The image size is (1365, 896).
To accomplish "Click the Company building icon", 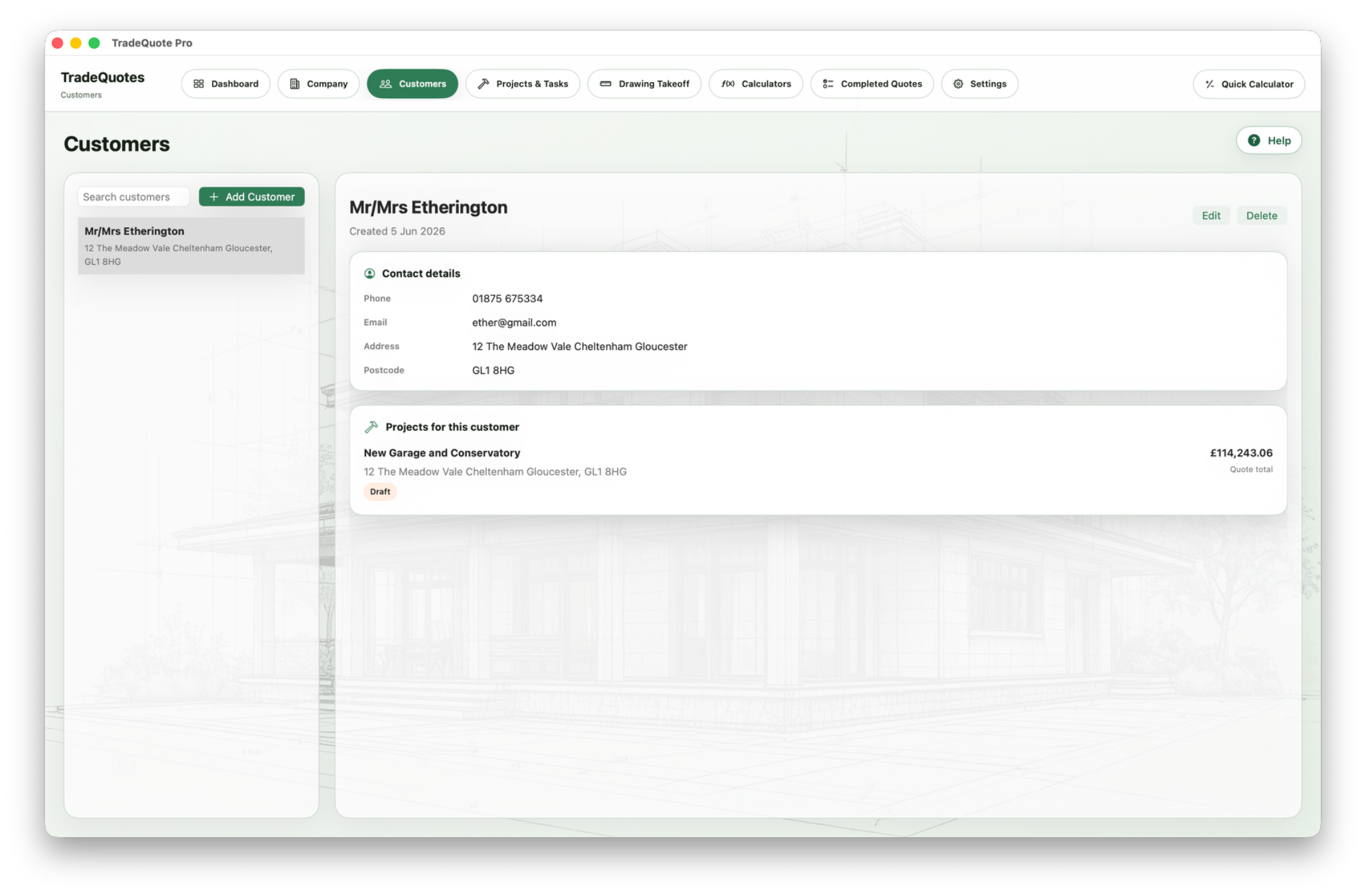I will (294, 84).
